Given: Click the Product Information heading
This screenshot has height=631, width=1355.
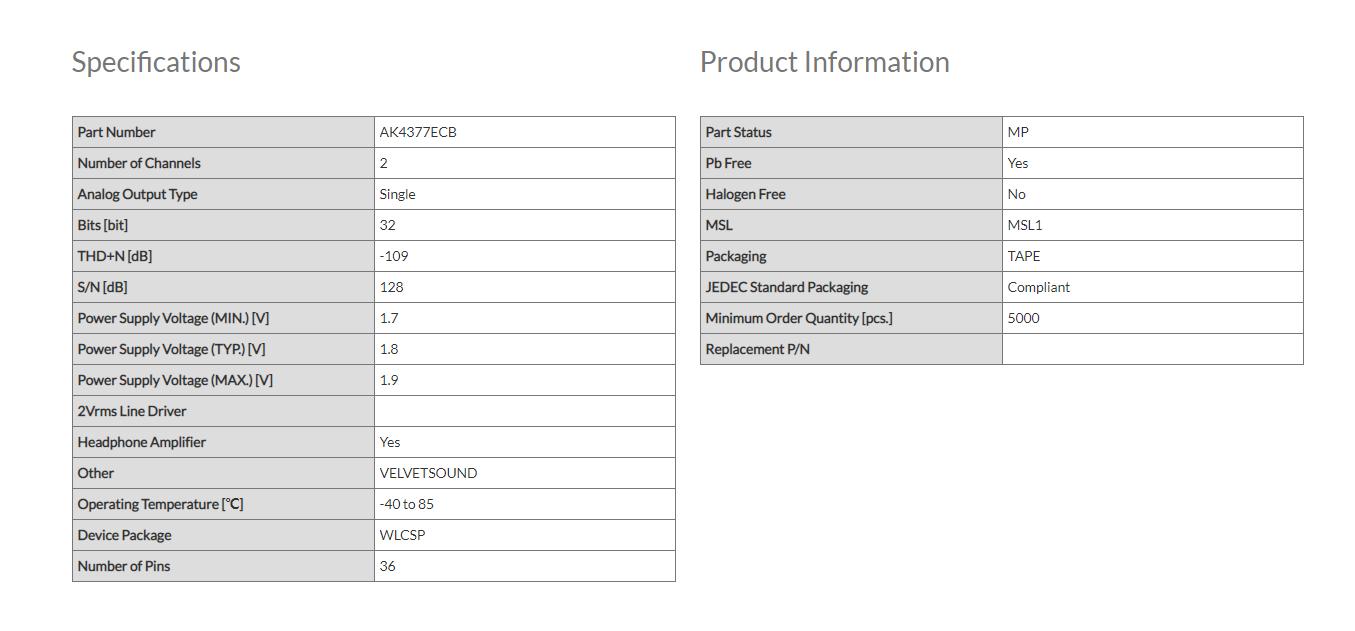Looking at the screenshot, I should point(824,62).
